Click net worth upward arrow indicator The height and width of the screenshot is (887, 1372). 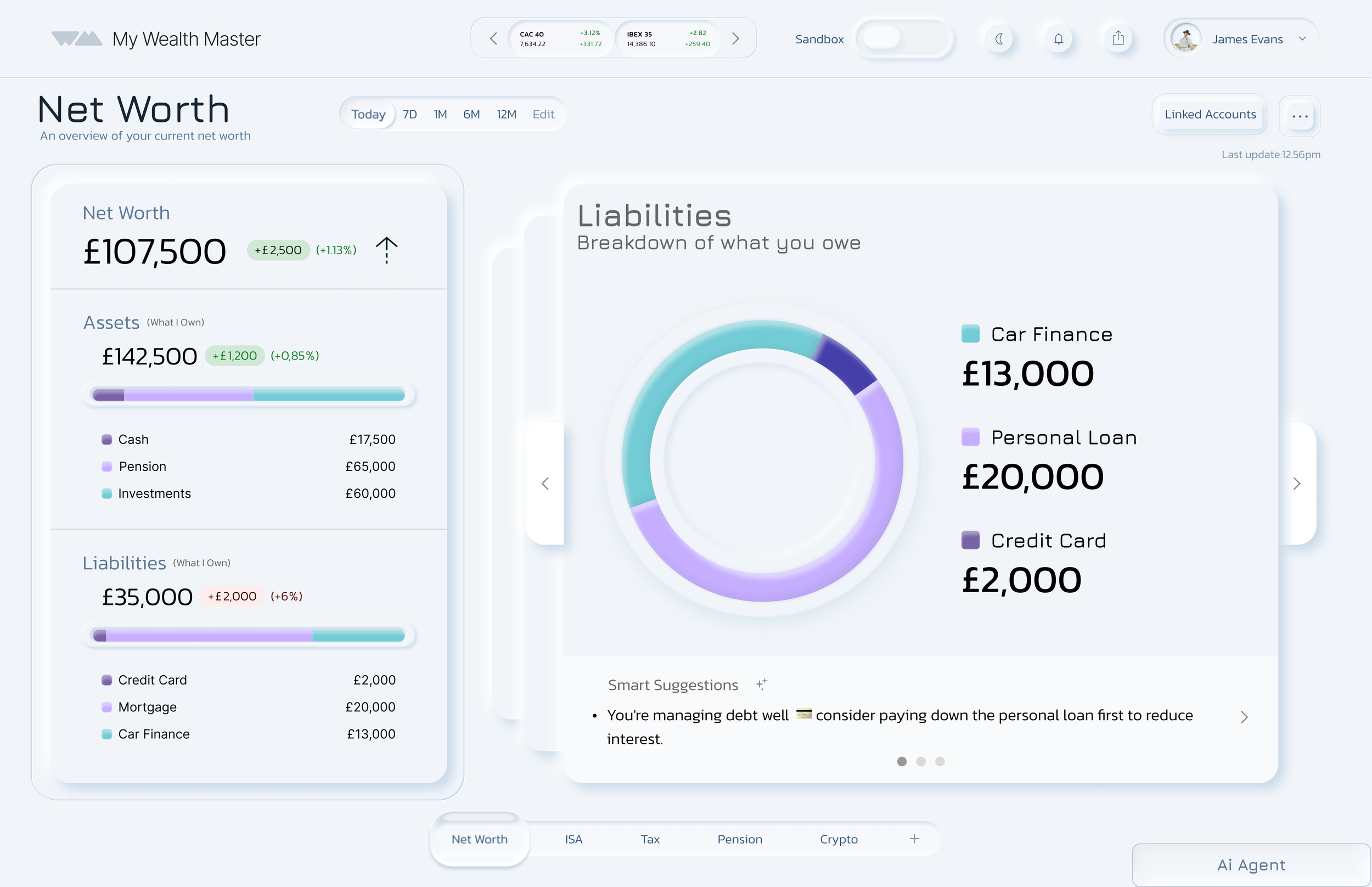(386, 250)
